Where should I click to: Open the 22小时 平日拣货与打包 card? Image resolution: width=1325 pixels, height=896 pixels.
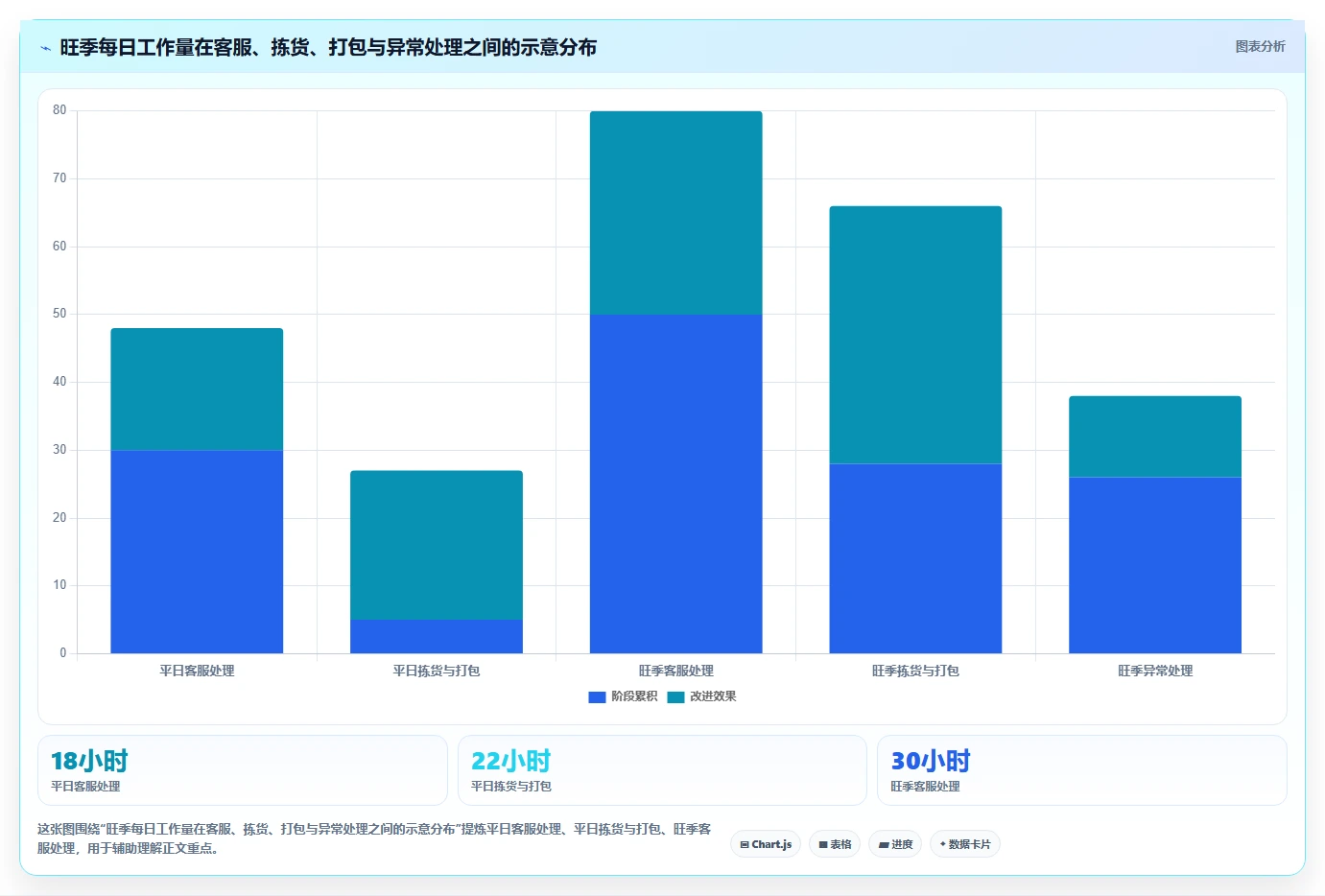[x=662, y=770]
